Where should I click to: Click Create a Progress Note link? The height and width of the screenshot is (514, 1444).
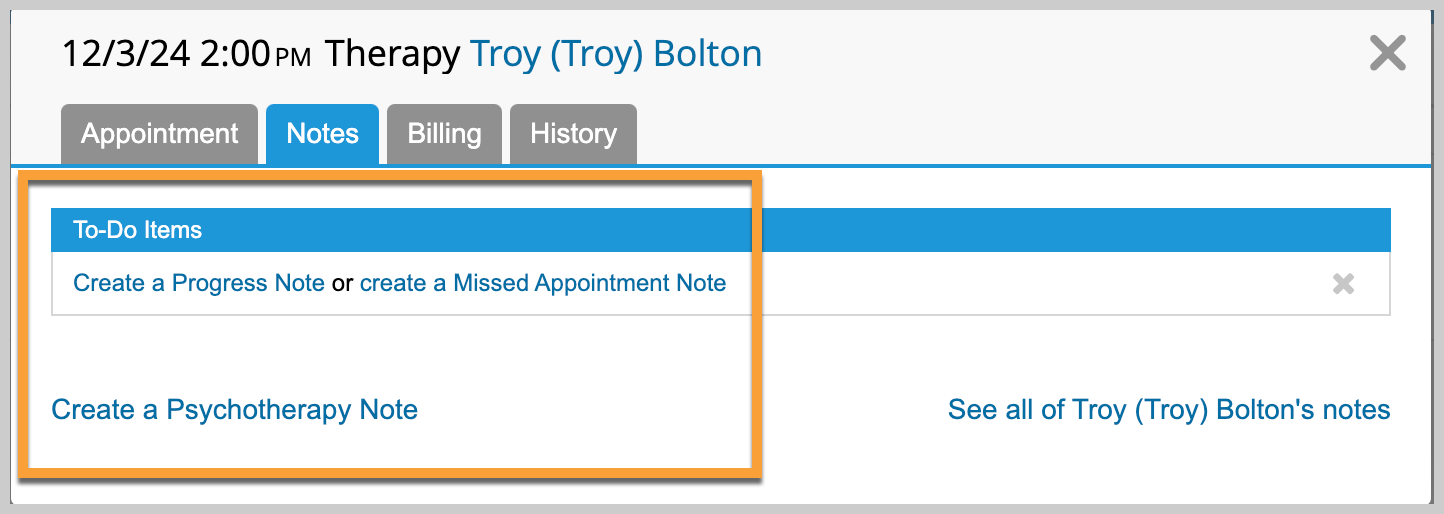[x=198, y=283]
